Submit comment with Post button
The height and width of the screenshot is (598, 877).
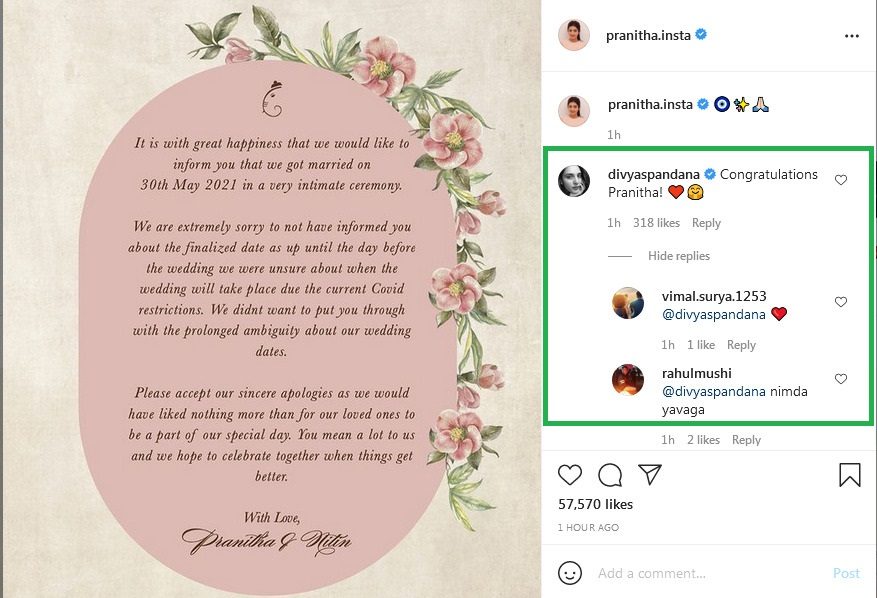tap(846, 573)
